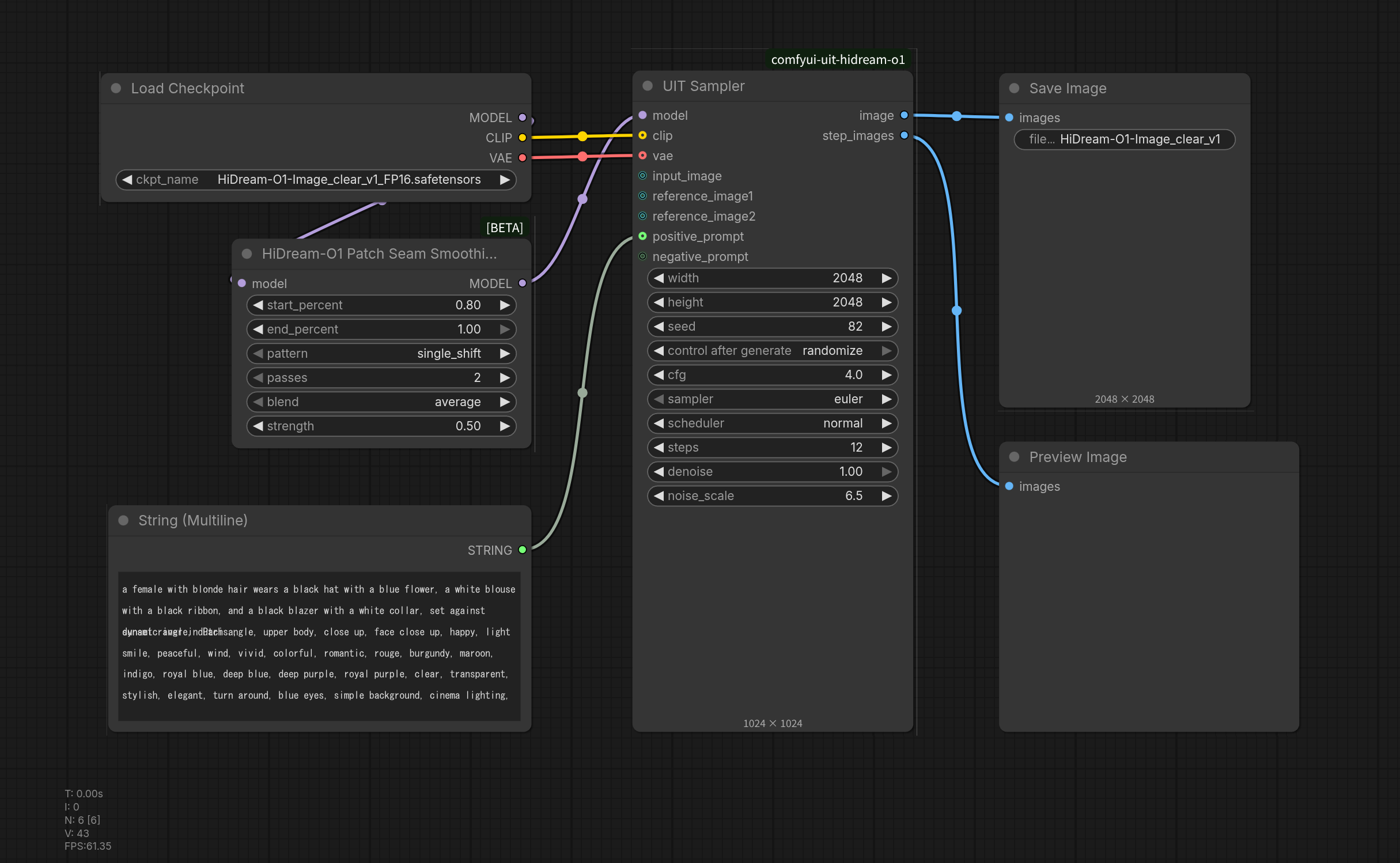Collapse the Save Image node via its dot
The image size is (1400, 863).
1015,88
